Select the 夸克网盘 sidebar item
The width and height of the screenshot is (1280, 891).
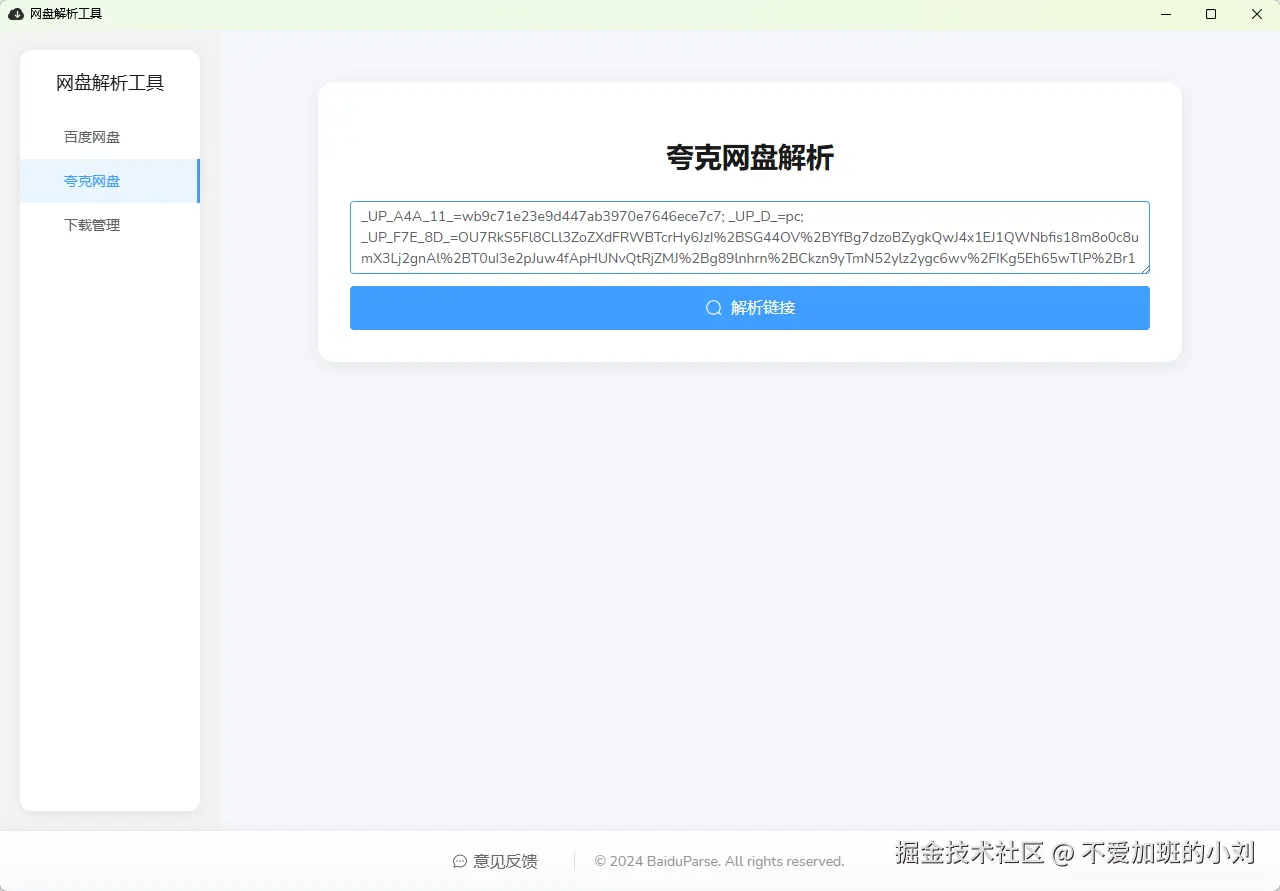[110, 181]
